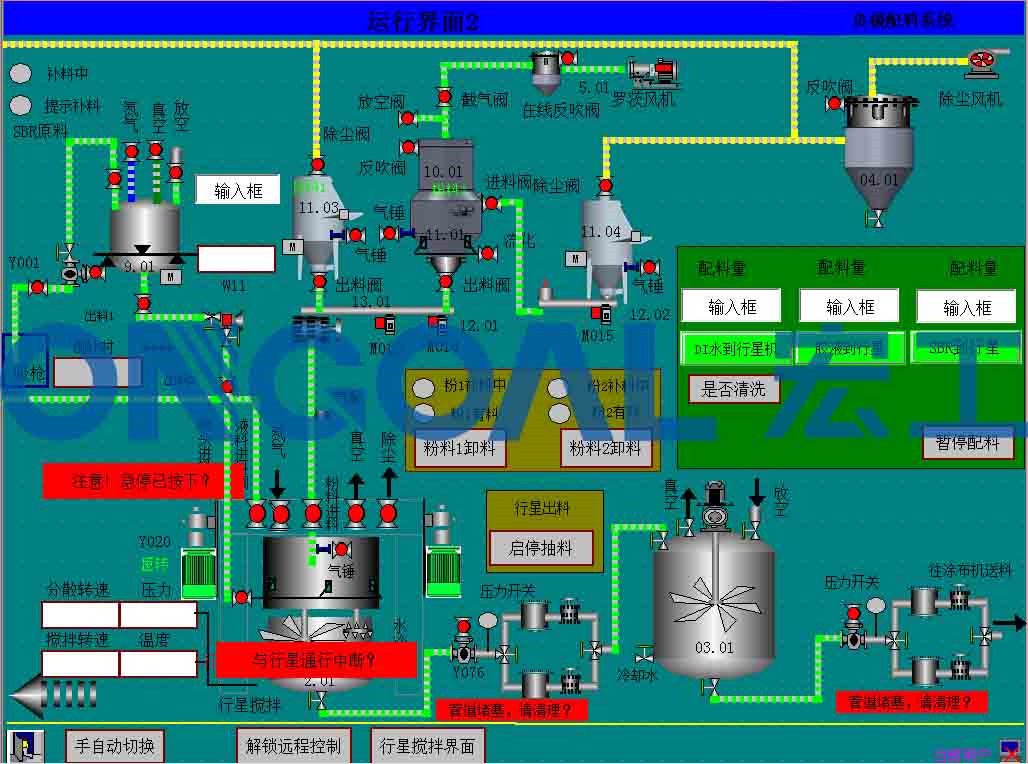The width and height of the screenshot is (1028, 764).
Task: Click the 分散转速 value field
Action: click(80, 614)
